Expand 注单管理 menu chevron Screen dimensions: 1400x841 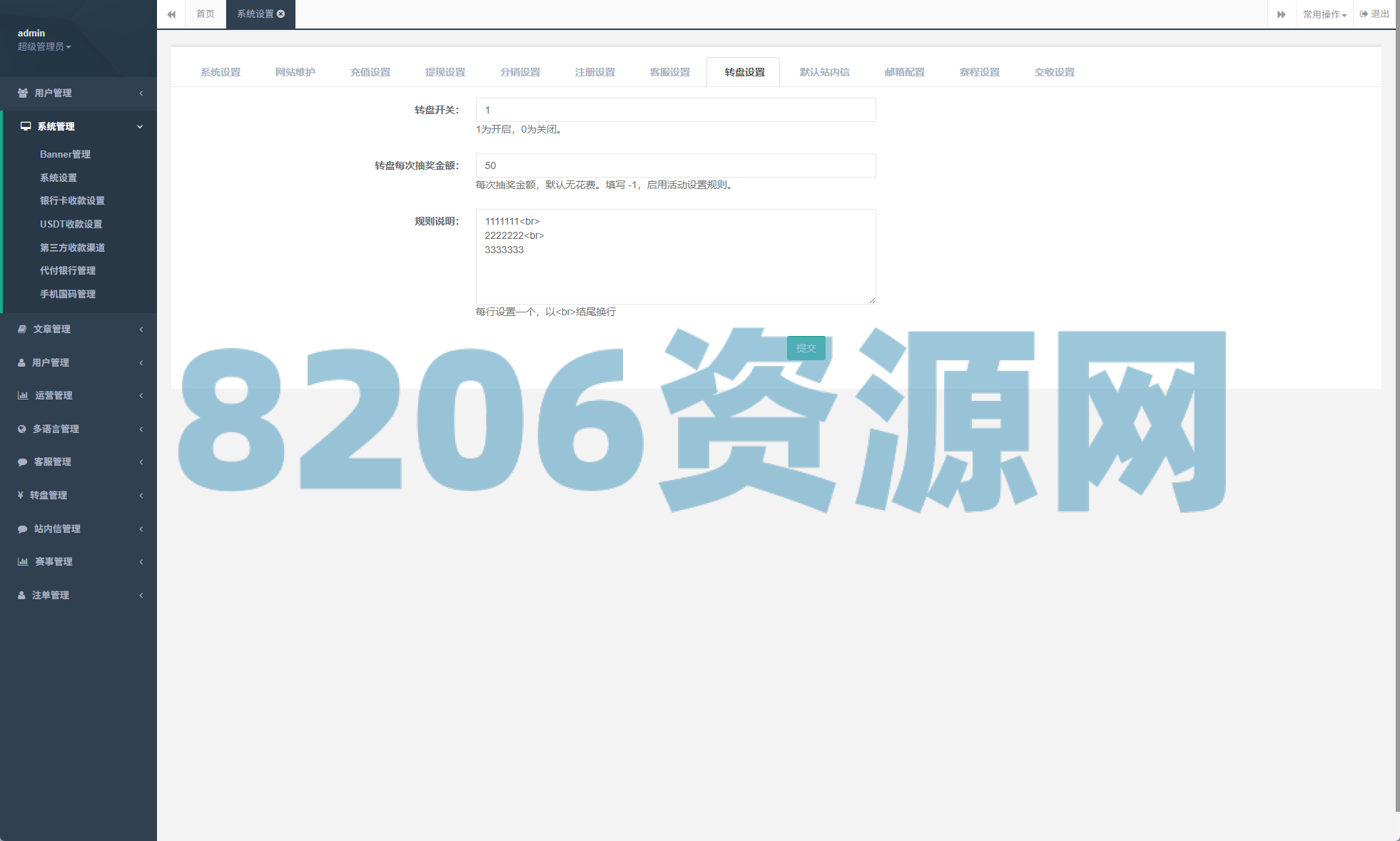click(x=141, y=595)
